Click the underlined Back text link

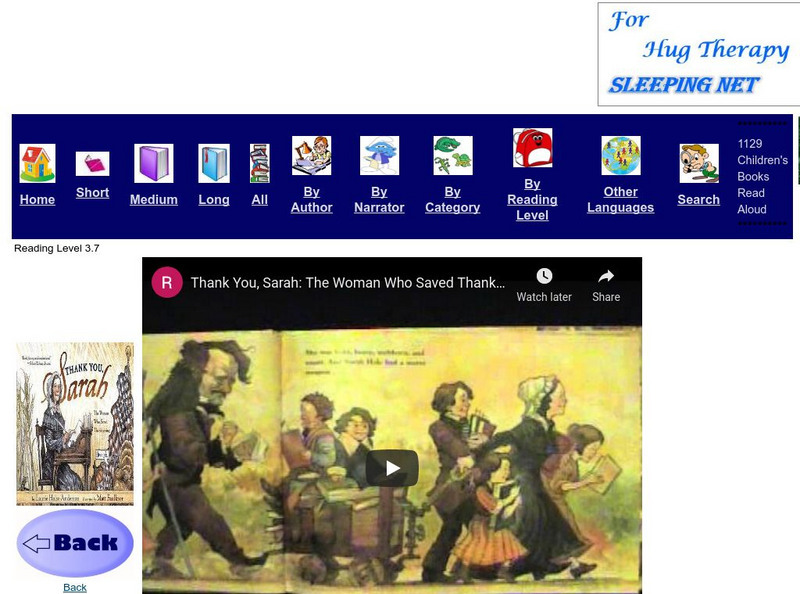point(73,588)
